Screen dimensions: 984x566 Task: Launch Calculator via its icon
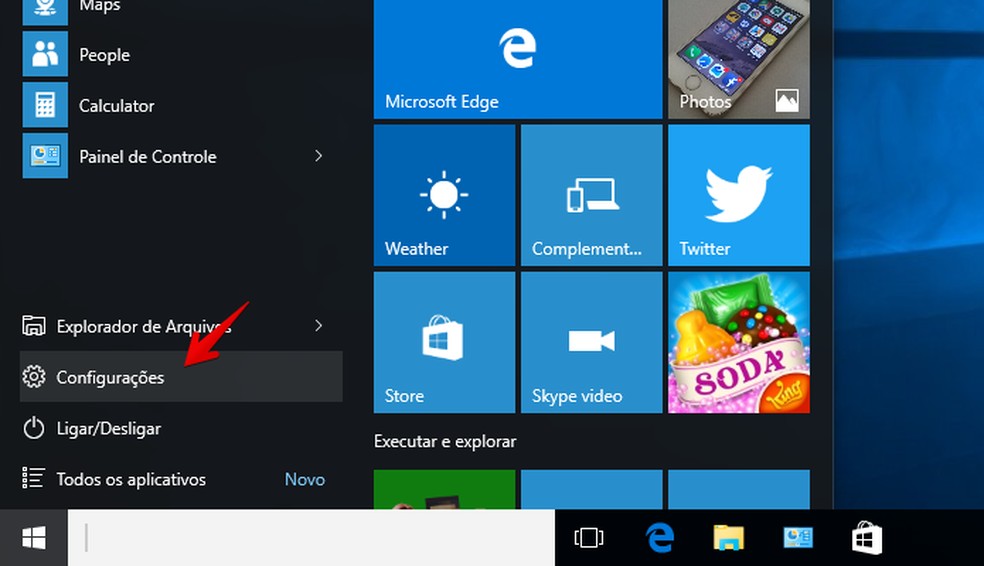[45, 105]
